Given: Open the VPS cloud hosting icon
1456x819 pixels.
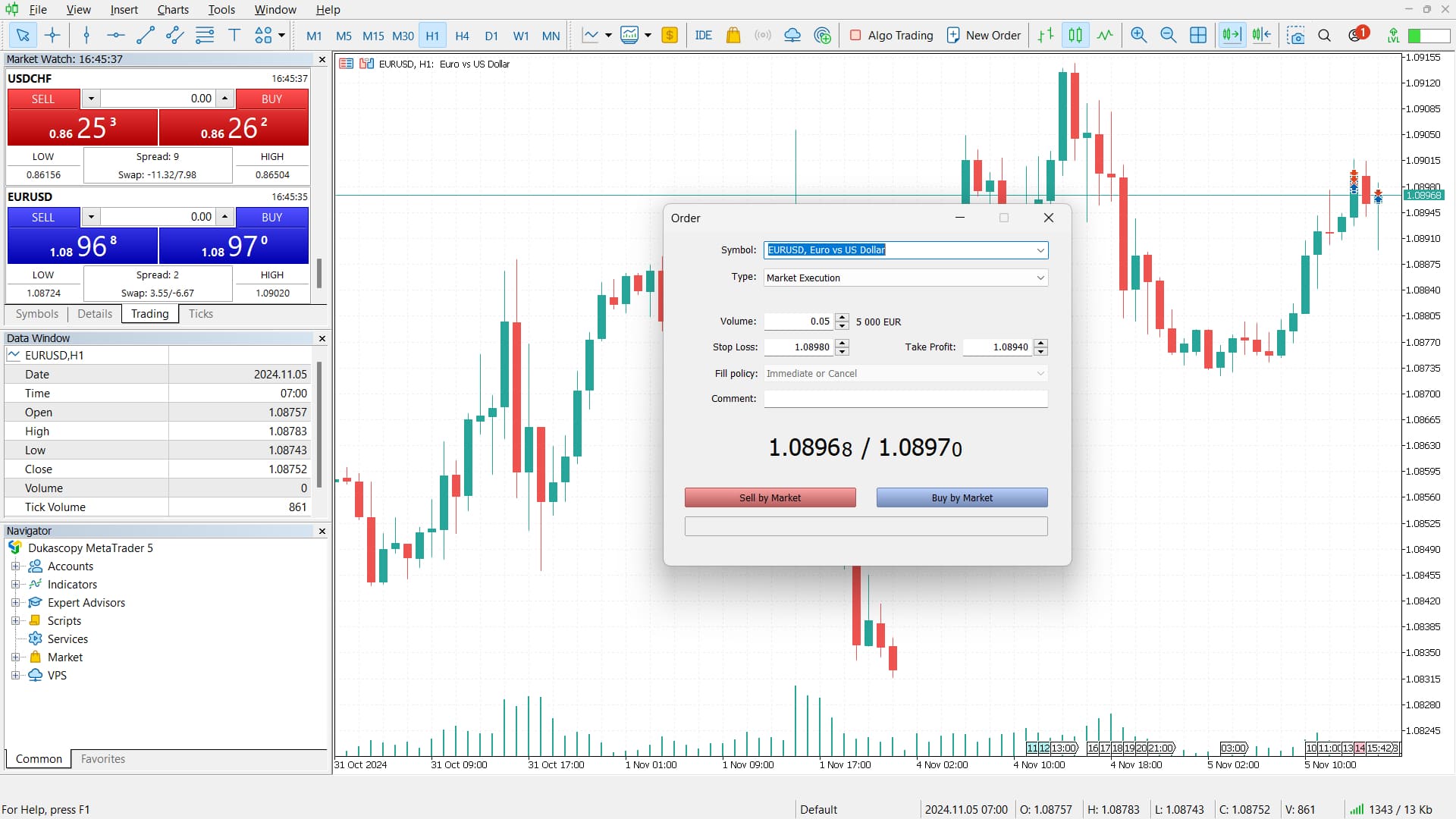Looking at the screenshot, I should coord(792,35).
